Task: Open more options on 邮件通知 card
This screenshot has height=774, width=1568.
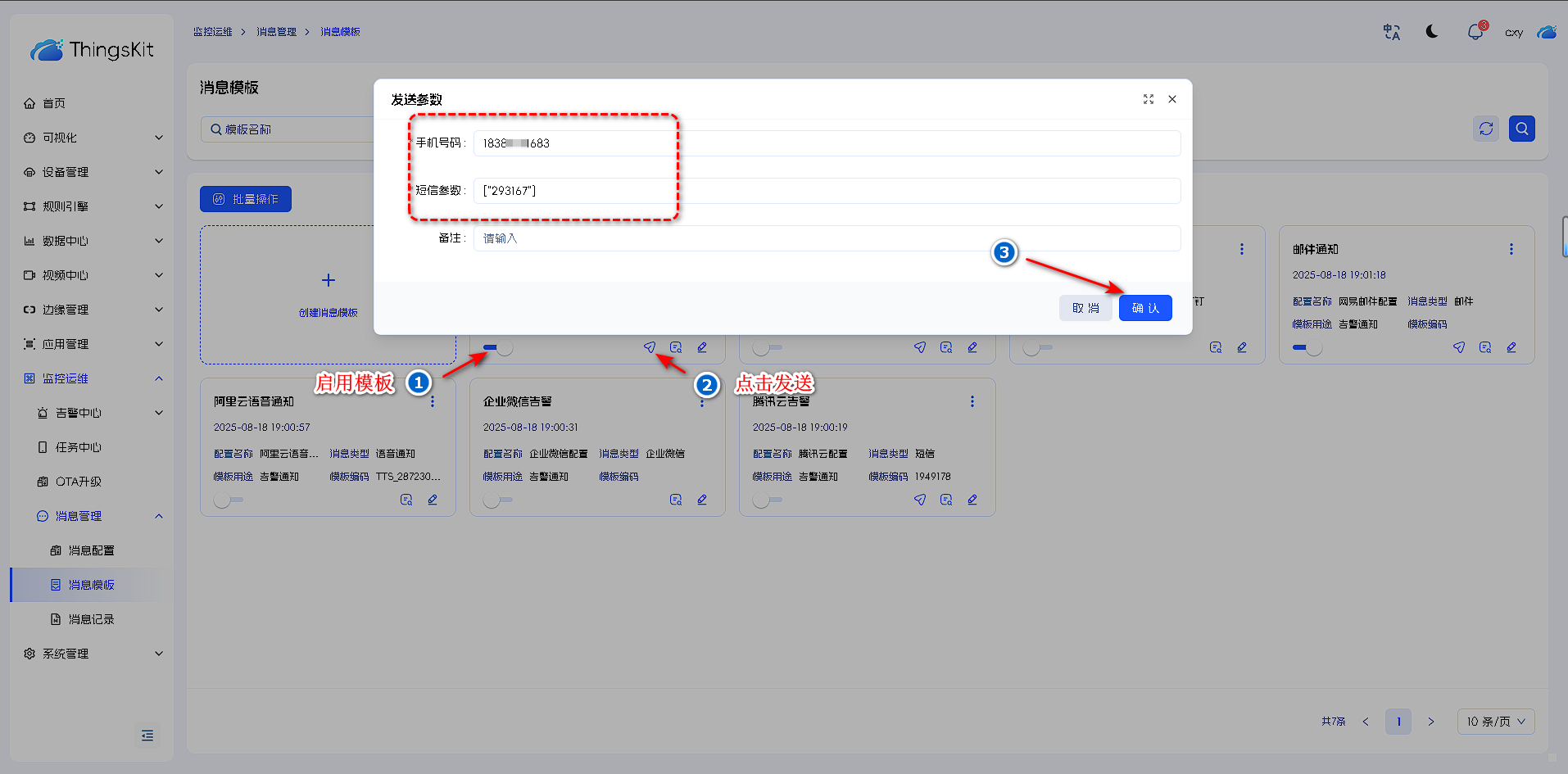Action: tap(1511, 249)
